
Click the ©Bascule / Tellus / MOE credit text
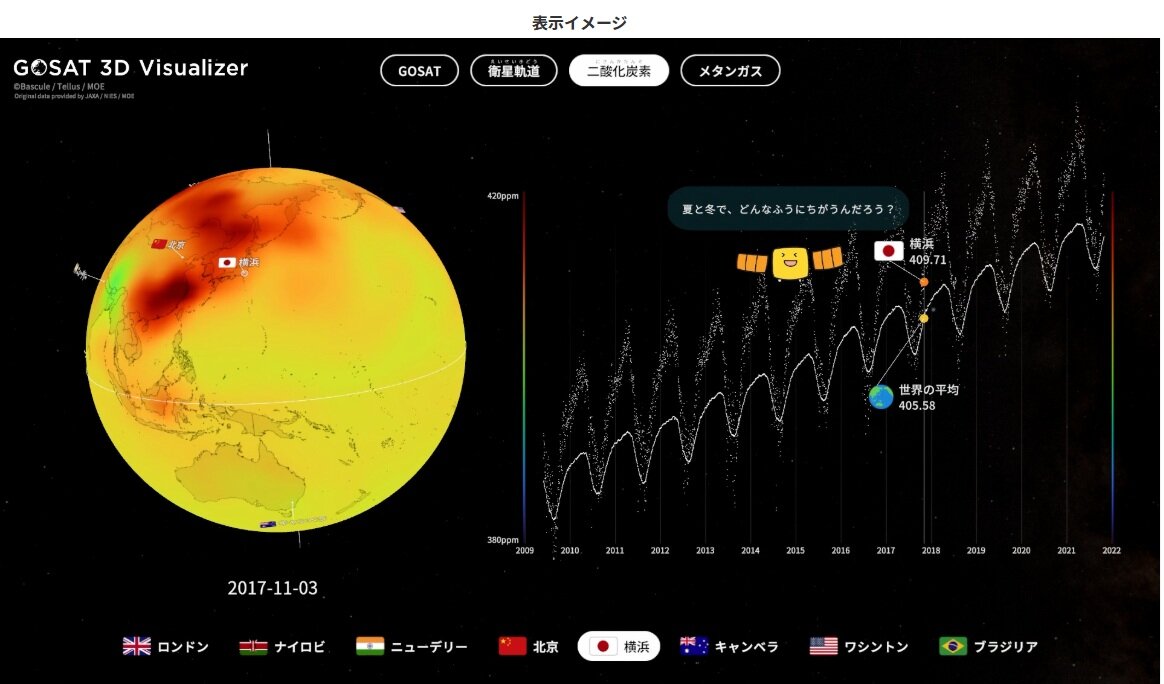[59, 86]
